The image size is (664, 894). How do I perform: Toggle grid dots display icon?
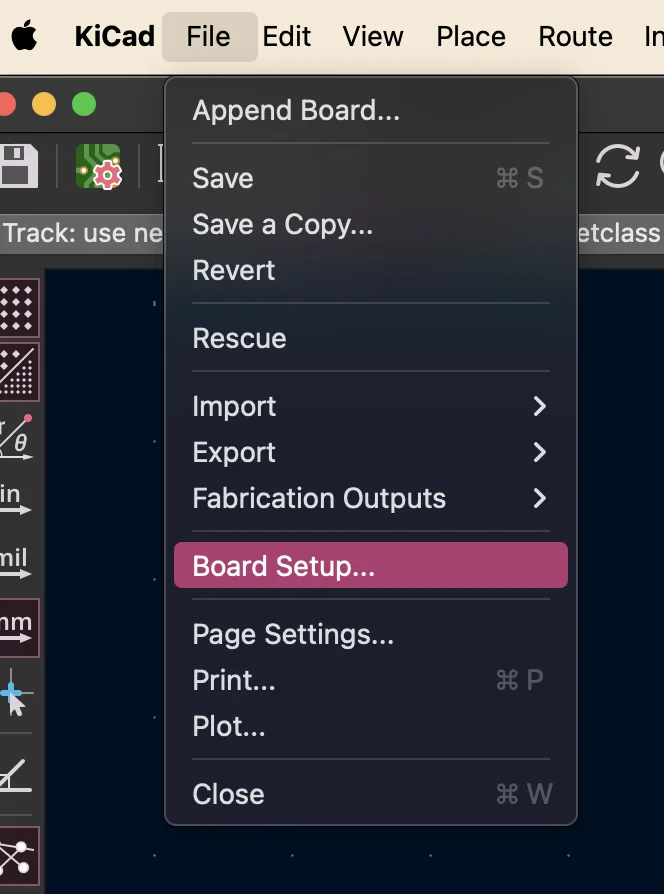pos(18,307)
